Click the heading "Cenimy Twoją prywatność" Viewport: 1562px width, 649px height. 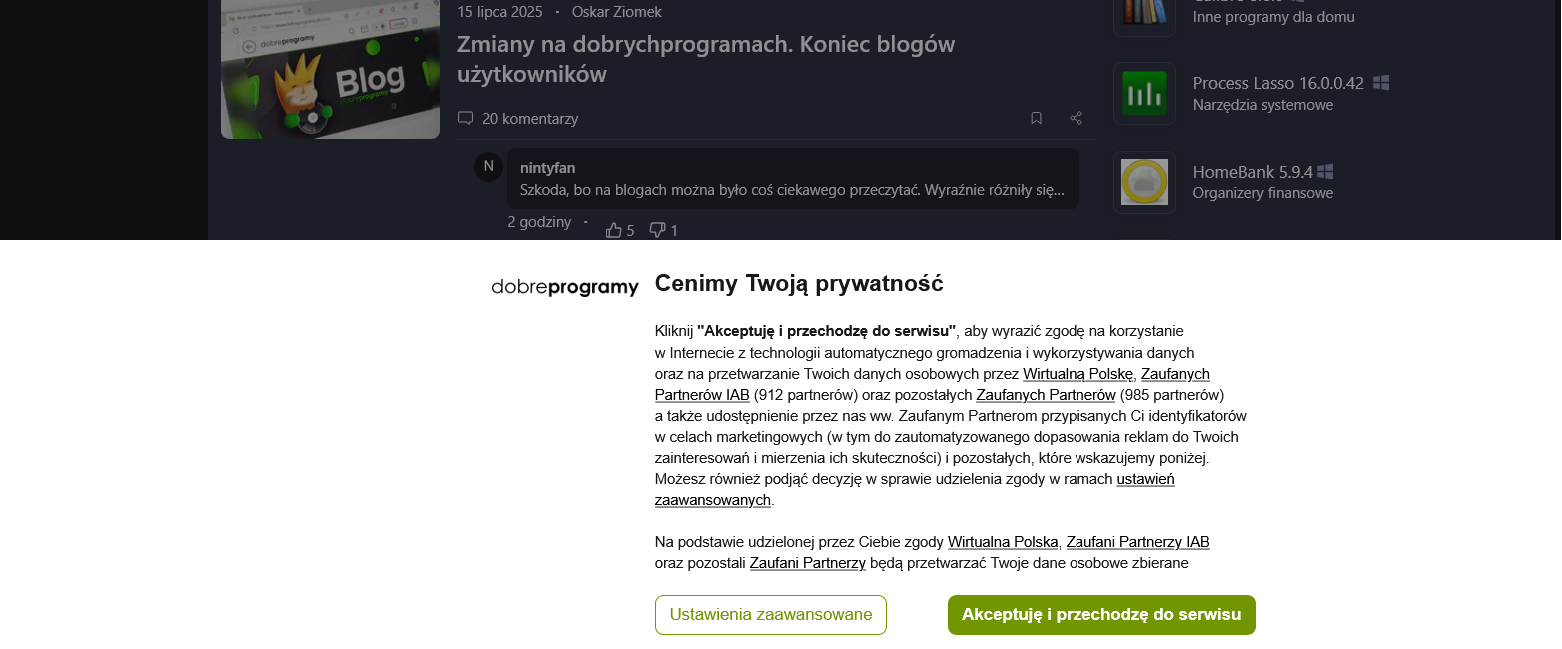799,283
